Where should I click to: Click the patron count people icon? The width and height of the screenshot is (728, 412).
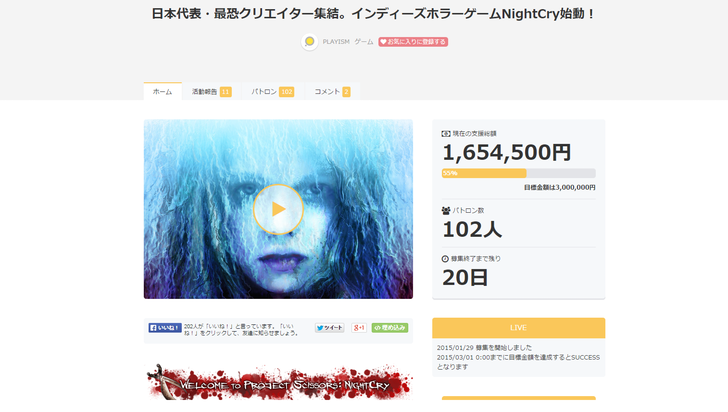[x=446, y=211]
